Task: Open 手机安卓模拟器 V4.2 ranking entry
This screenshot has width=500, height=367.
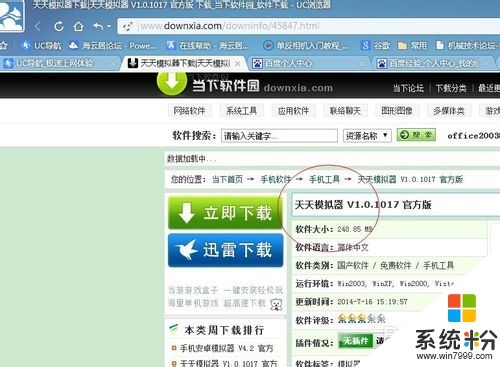Action: (226, 348)
